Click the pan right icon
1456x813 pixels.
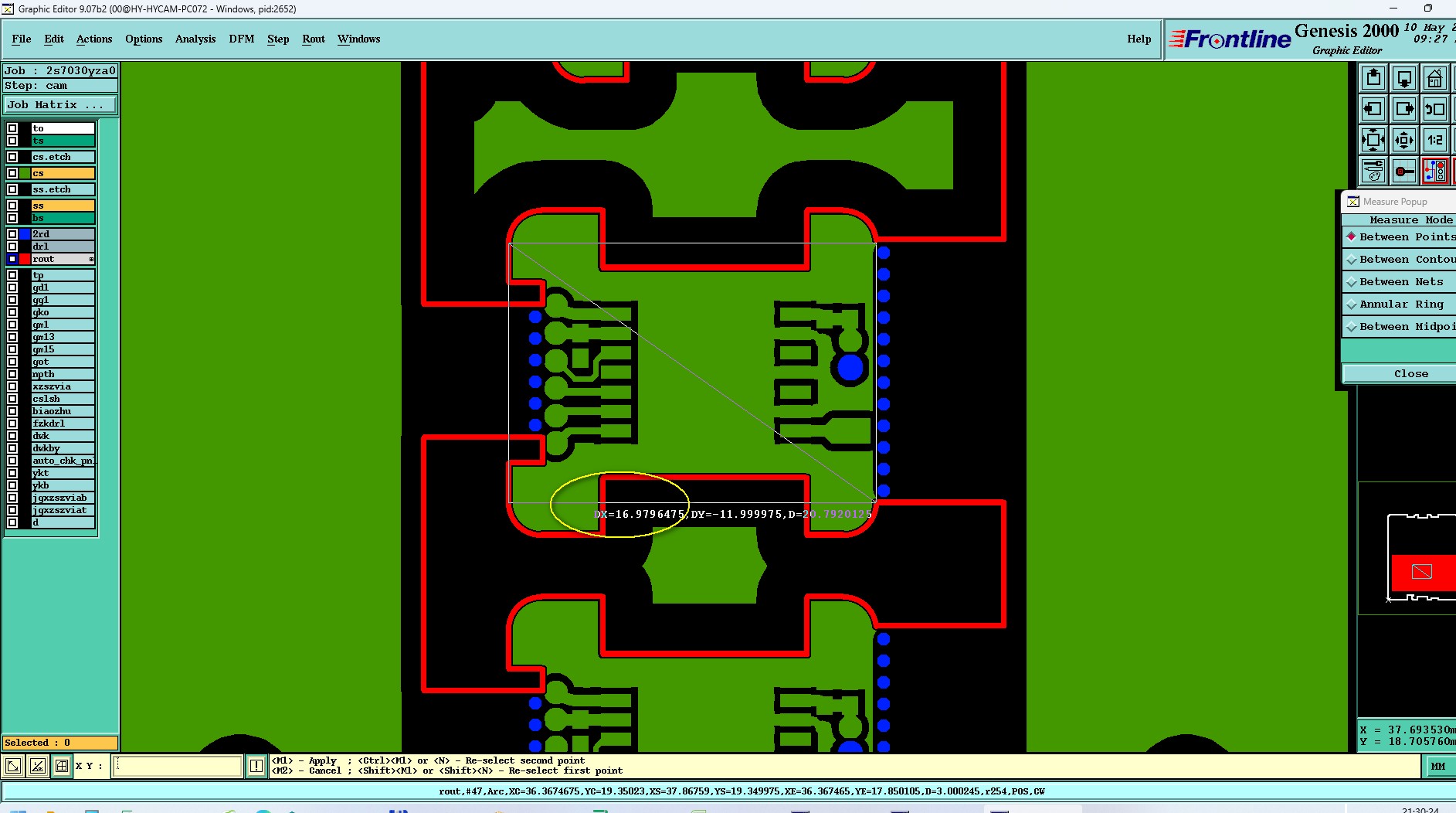[x=1404, y=109]
